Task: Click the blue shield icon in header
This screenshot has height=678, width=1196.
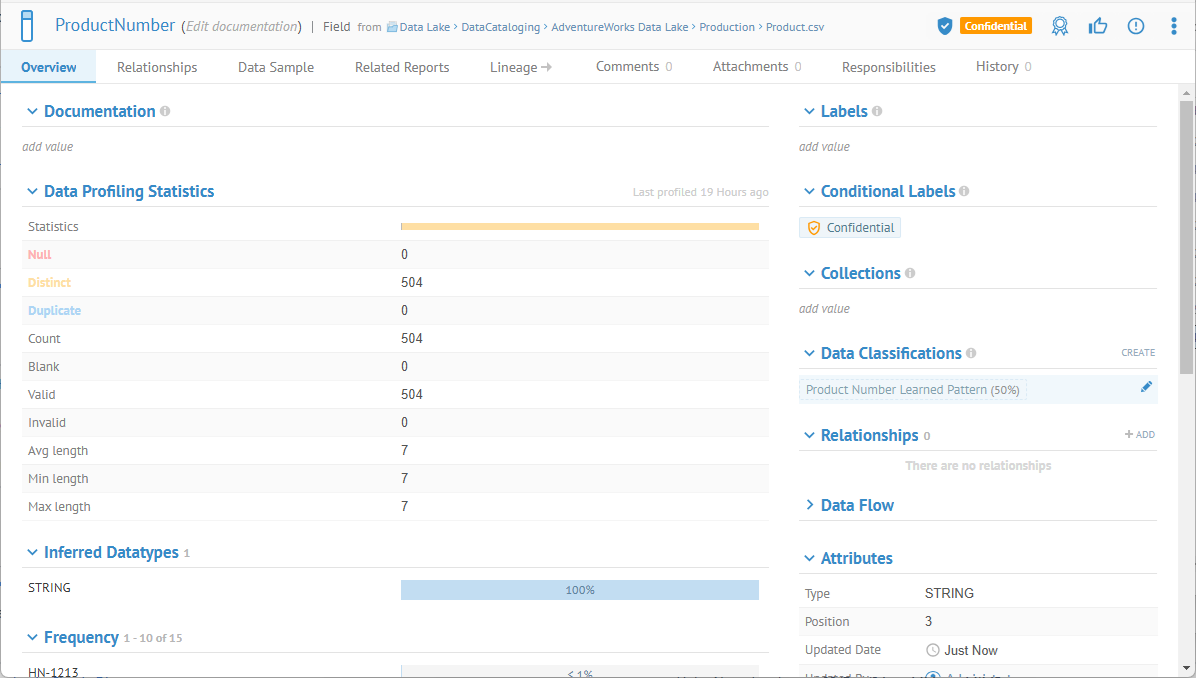Action: click(x=944, y=27)
